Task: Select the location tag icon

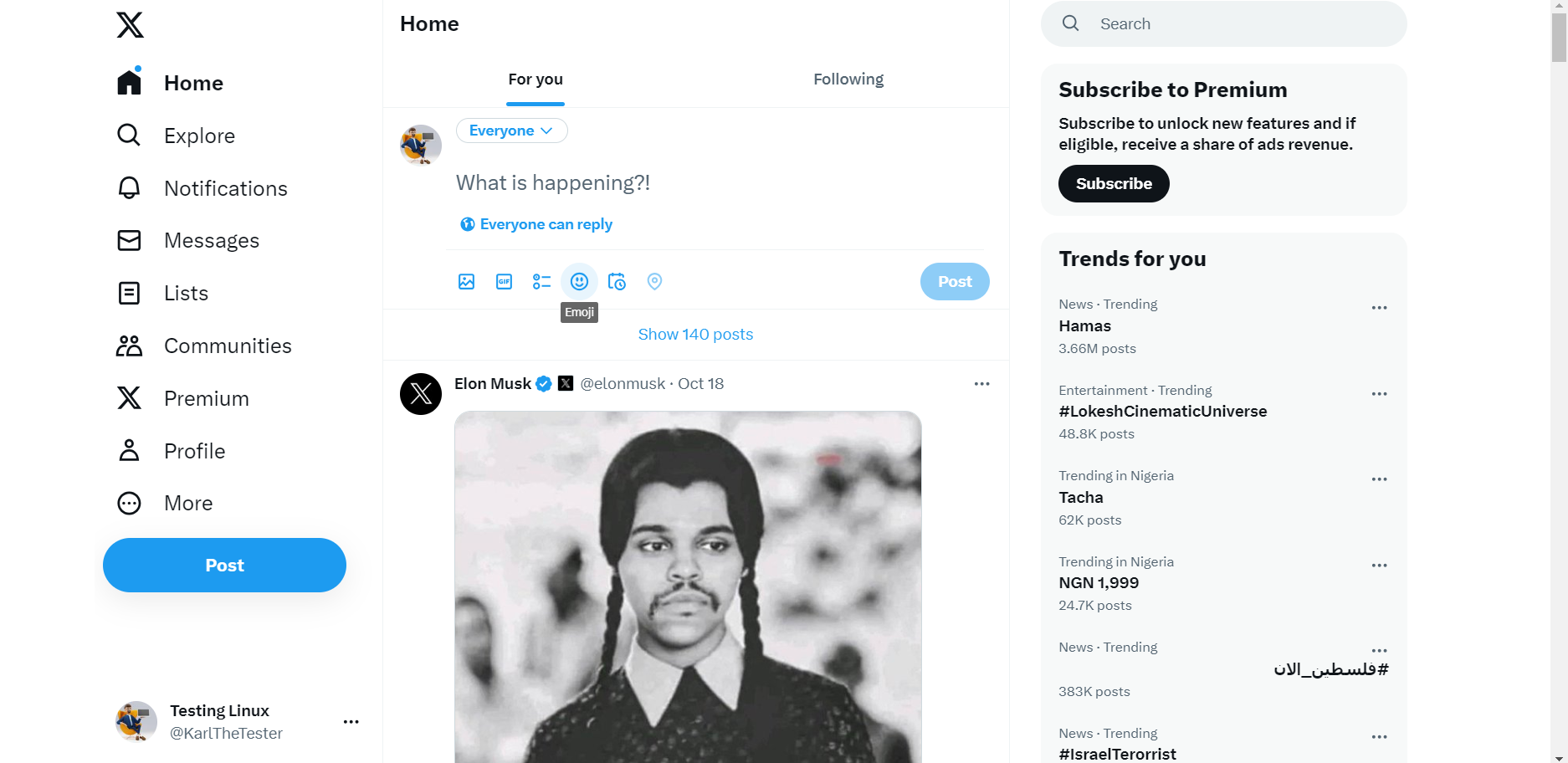Action: (654, 281)
